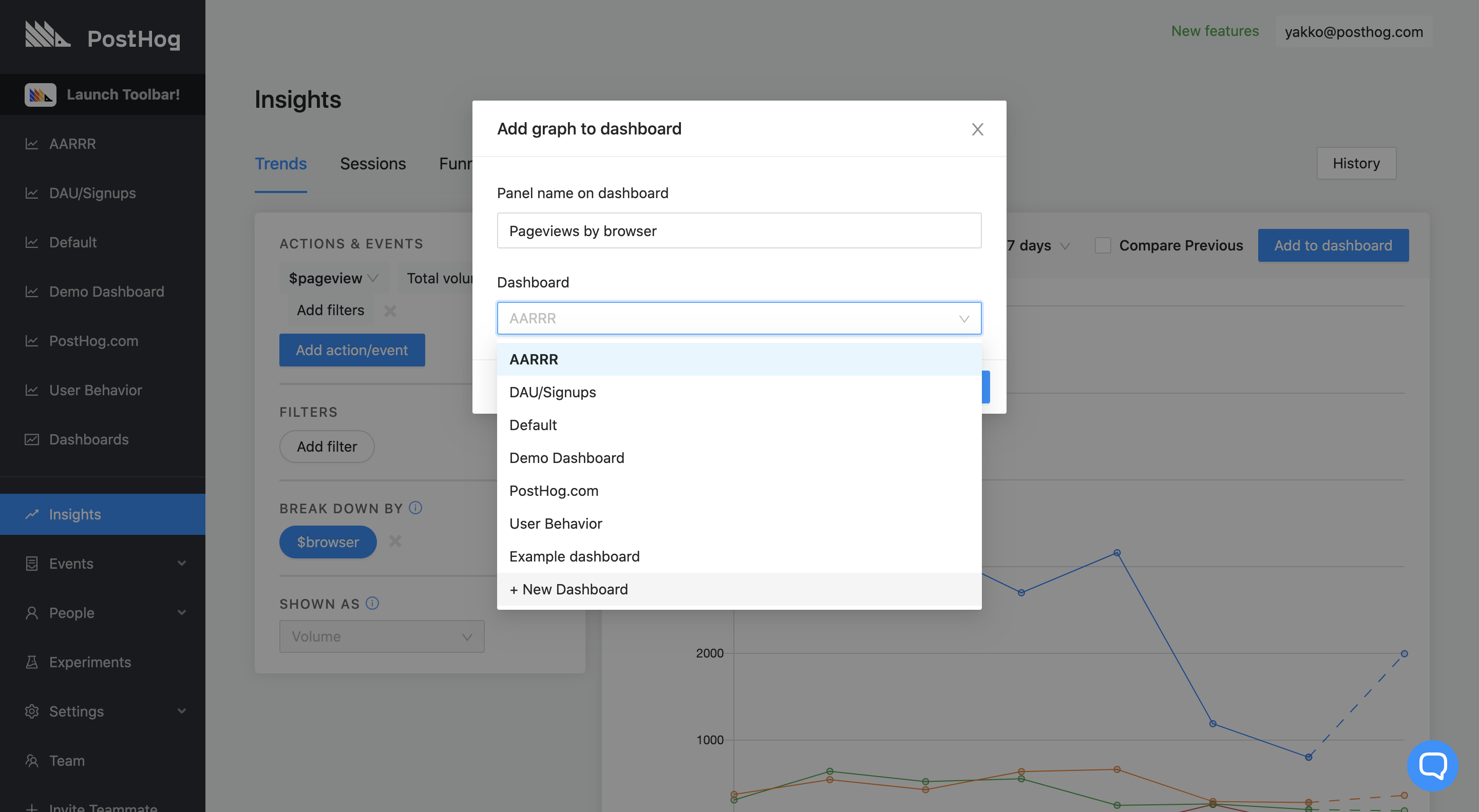The image size is (1479, 812).
Task: Click the Break Down By info icon
Action: (415, 508)
